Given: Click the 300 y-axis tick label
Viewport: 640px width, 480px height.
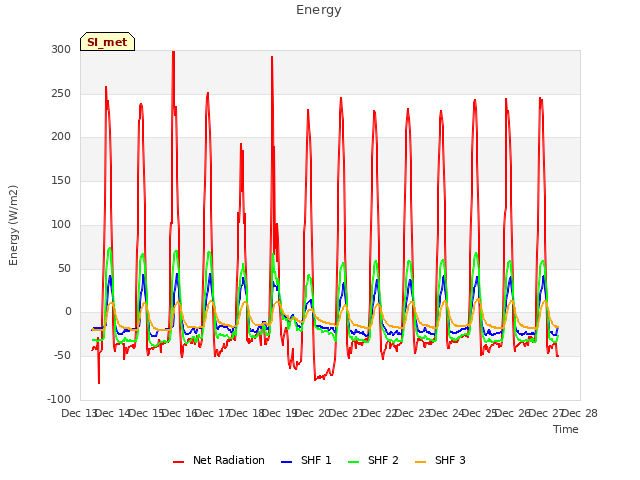Looking at the screenshot, I should (61, 49).
